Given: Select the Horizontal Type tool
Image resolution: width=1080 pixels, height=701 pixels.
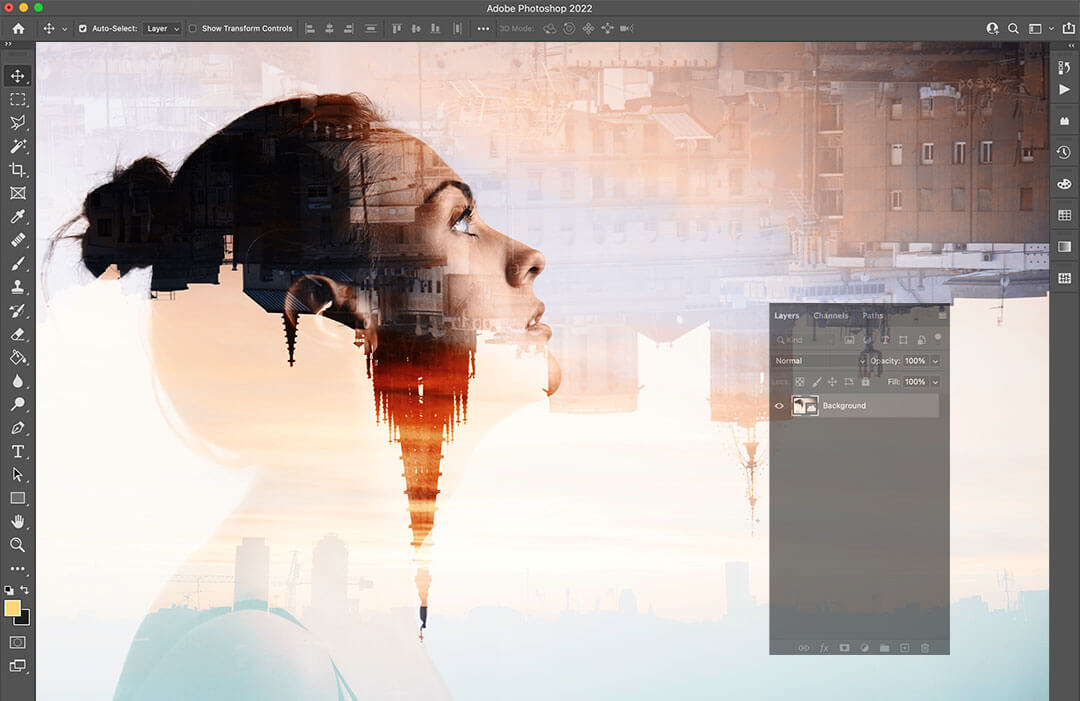Looking at the screenshot, I should (x=18, y=451).
